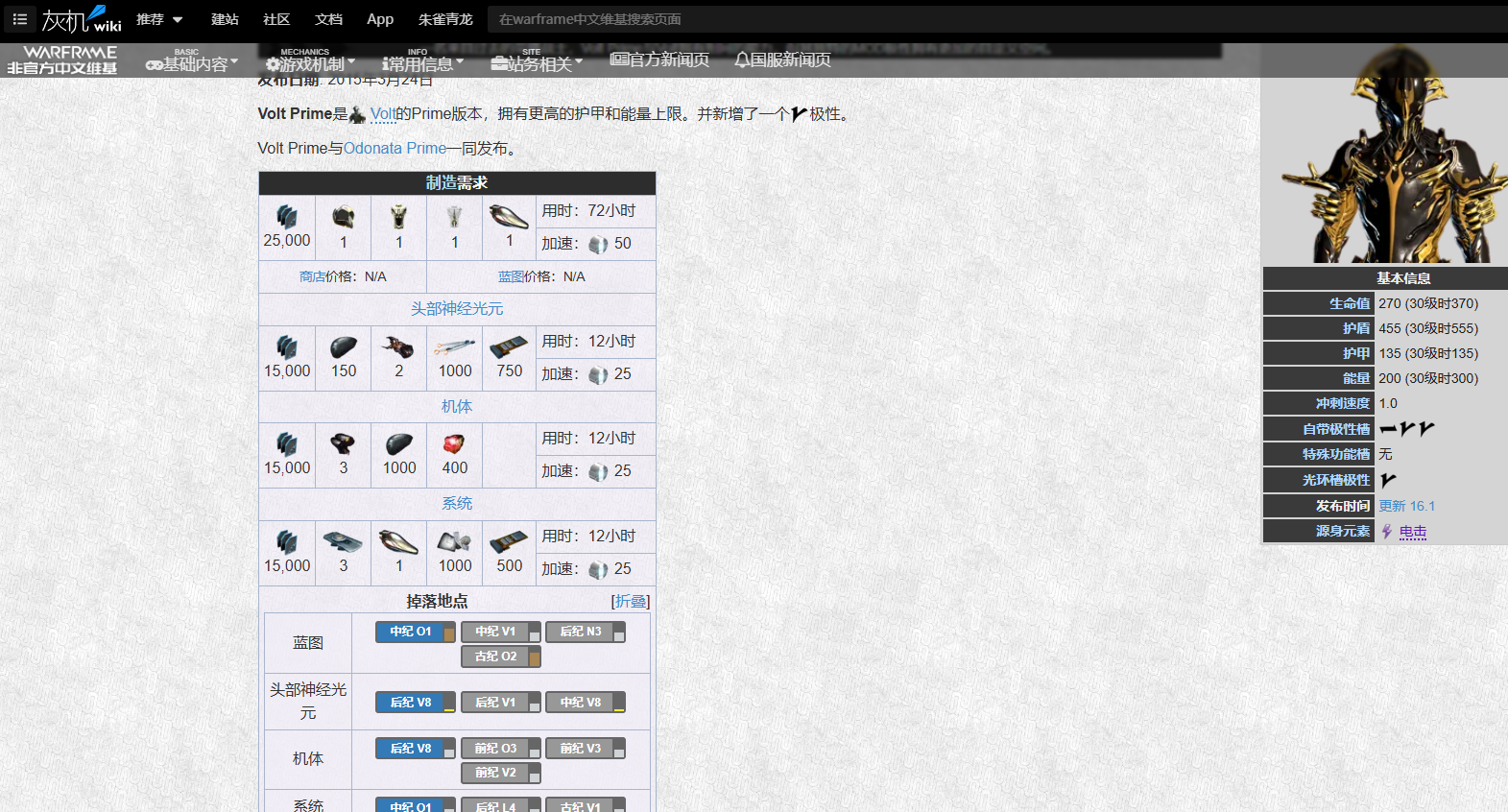Click the platinum icon beside 加速 50
Screen dimensions: 1508x812
598,245
